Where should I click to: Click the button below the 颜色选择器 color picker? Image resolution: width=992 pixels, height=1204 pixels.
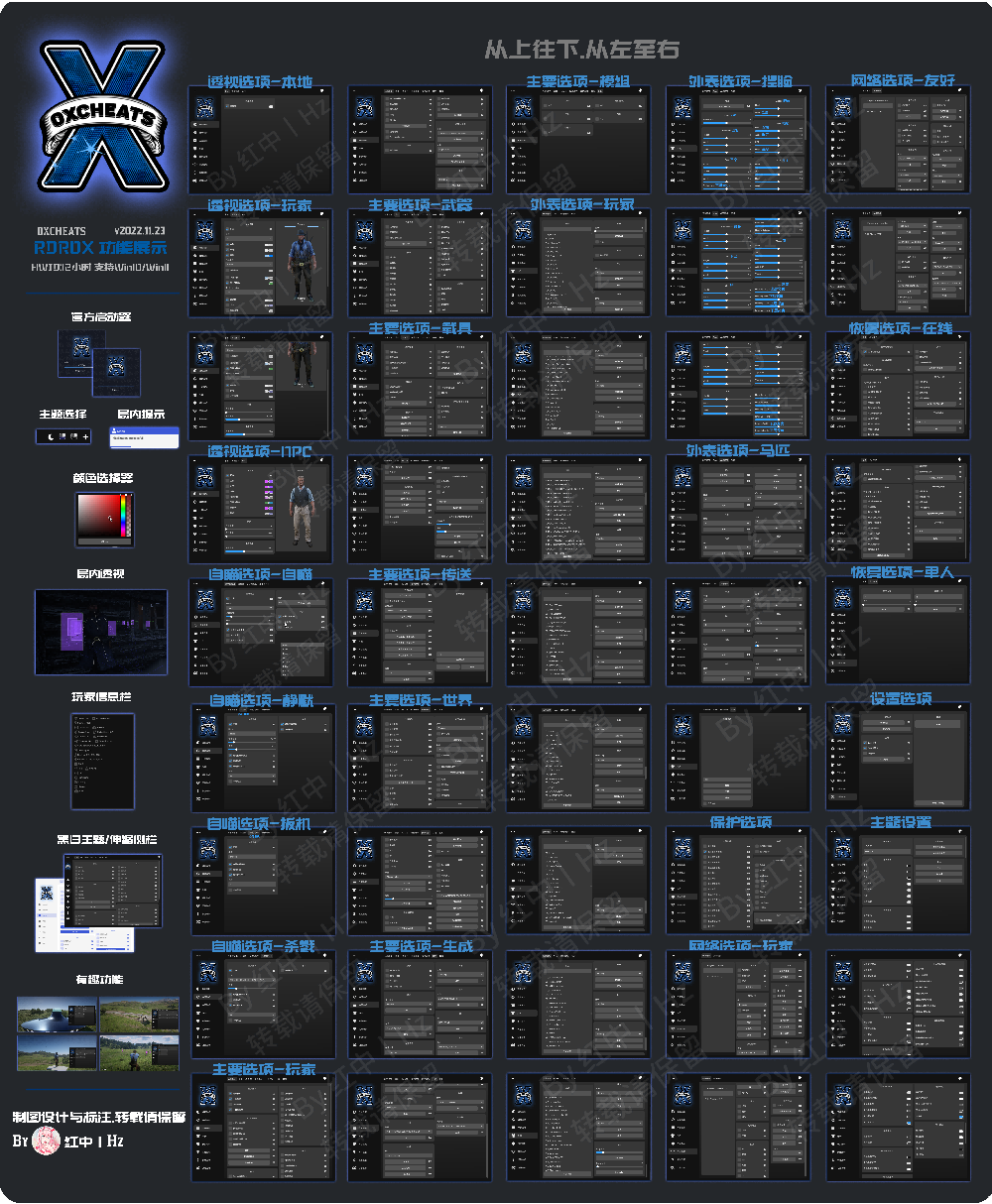(x=104, y=542)
